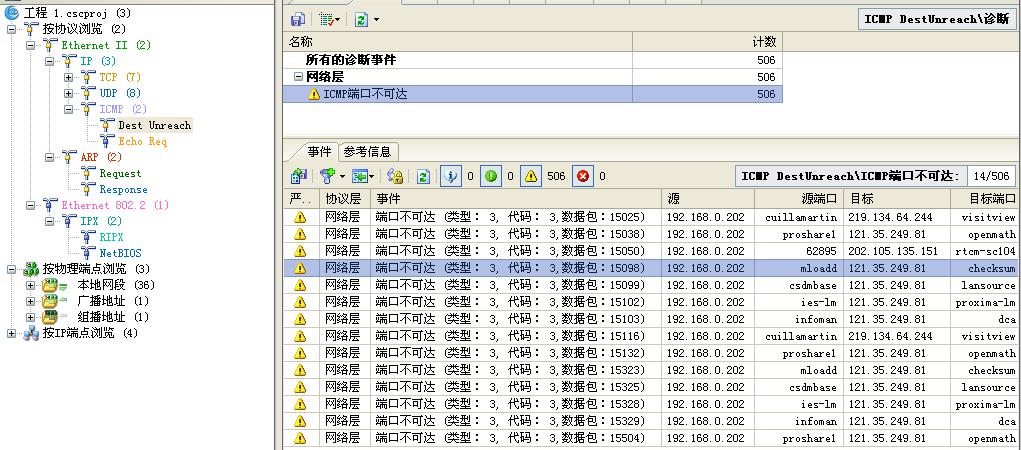The height and width of the screenshot is (450, 1021).
Task: Collapse the IPX (2) tree node
Action: (x=49, y=221)
